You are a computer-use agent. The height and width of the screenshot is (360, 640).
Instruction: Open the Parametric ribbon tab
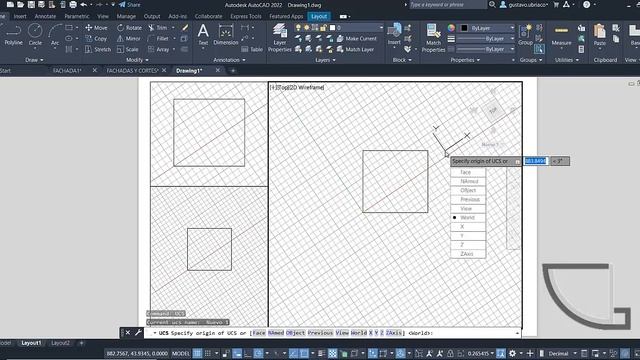coord(77,16)
